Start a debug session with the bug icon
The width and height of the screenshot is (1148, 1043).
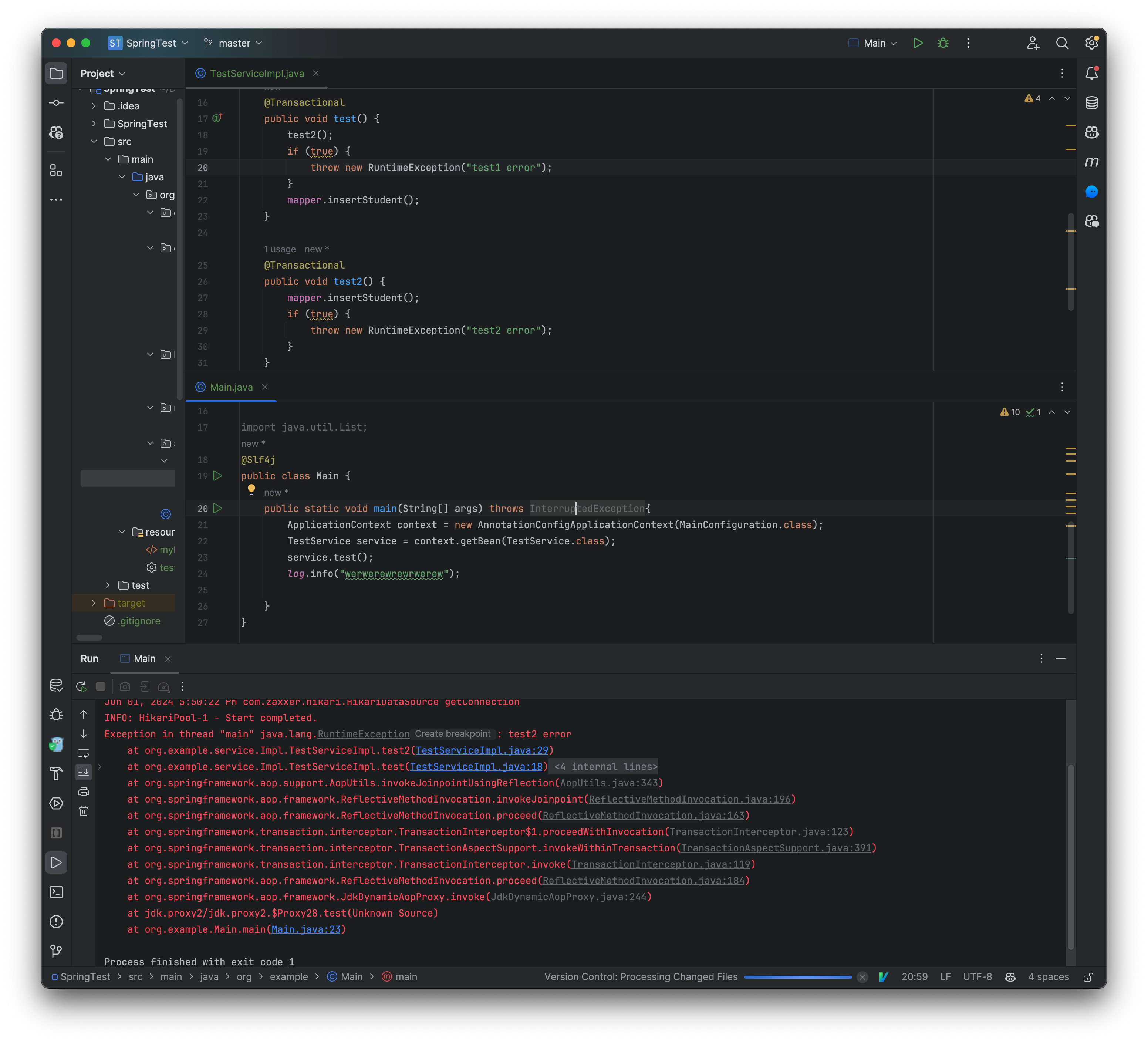point(943,43)
